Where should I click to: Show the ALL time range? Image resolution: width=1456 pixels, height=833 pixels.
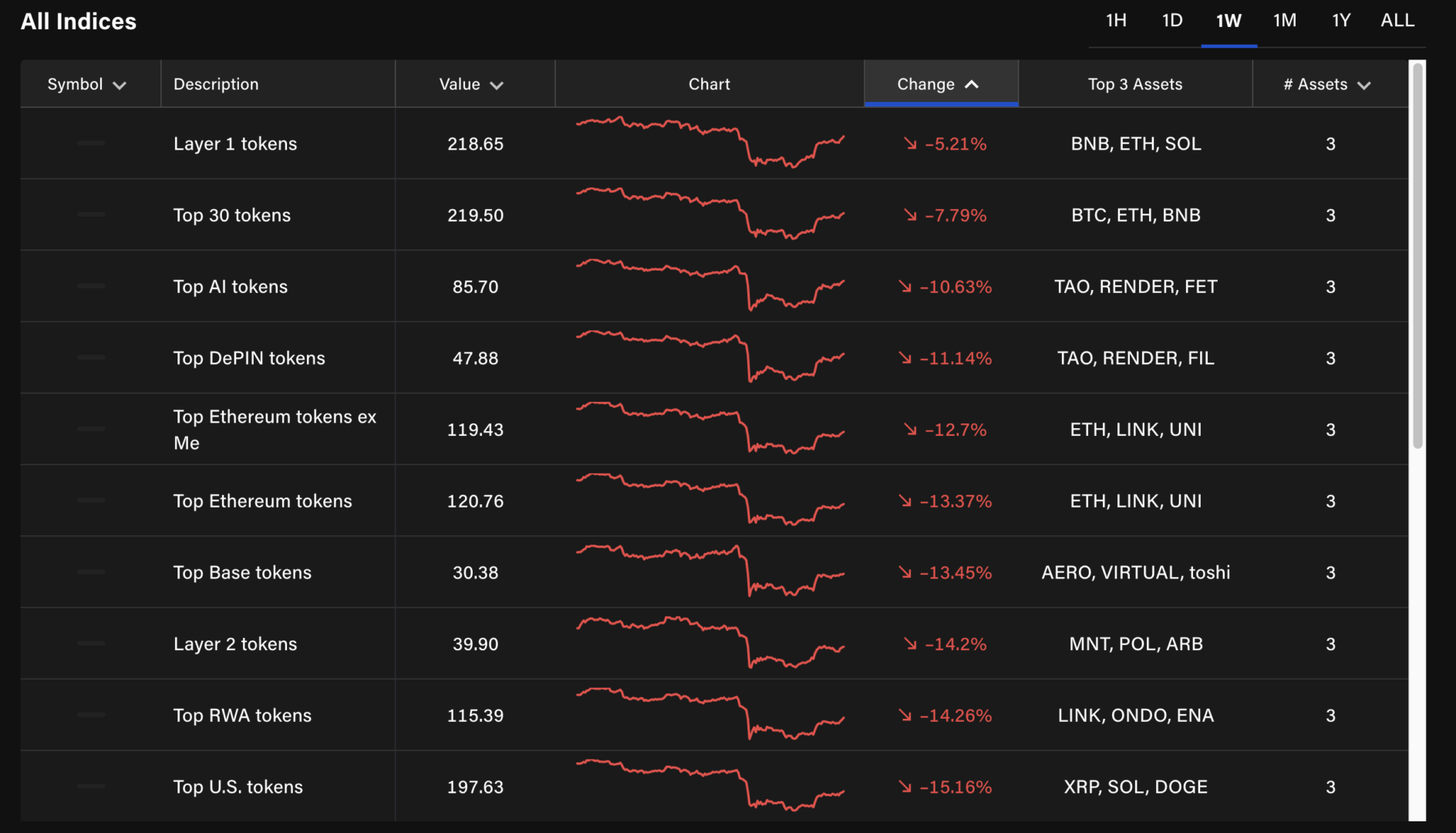tap(1397, 21)
